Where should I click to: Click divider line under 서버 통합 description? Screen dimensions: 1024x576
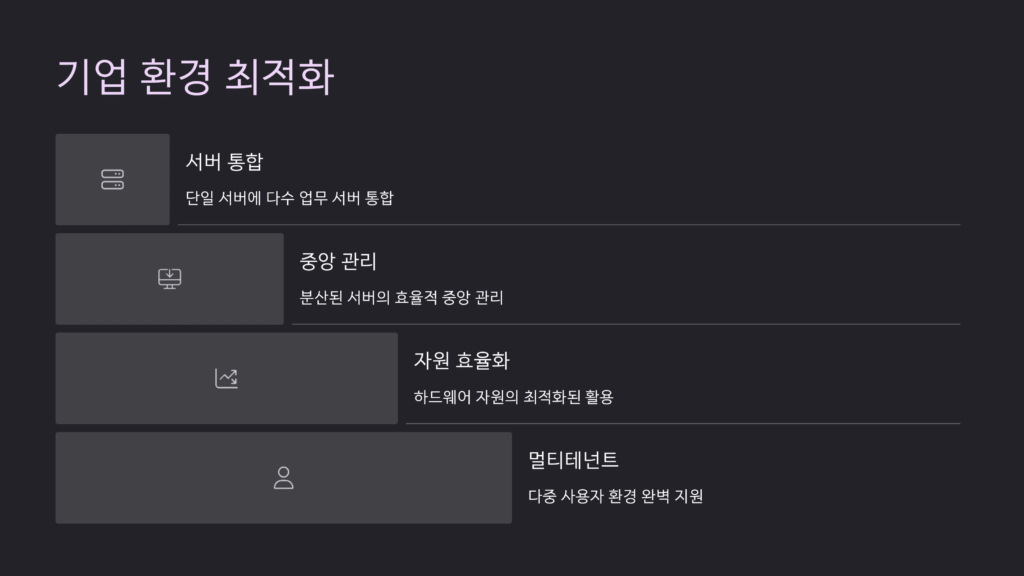[x=569, y=225]
